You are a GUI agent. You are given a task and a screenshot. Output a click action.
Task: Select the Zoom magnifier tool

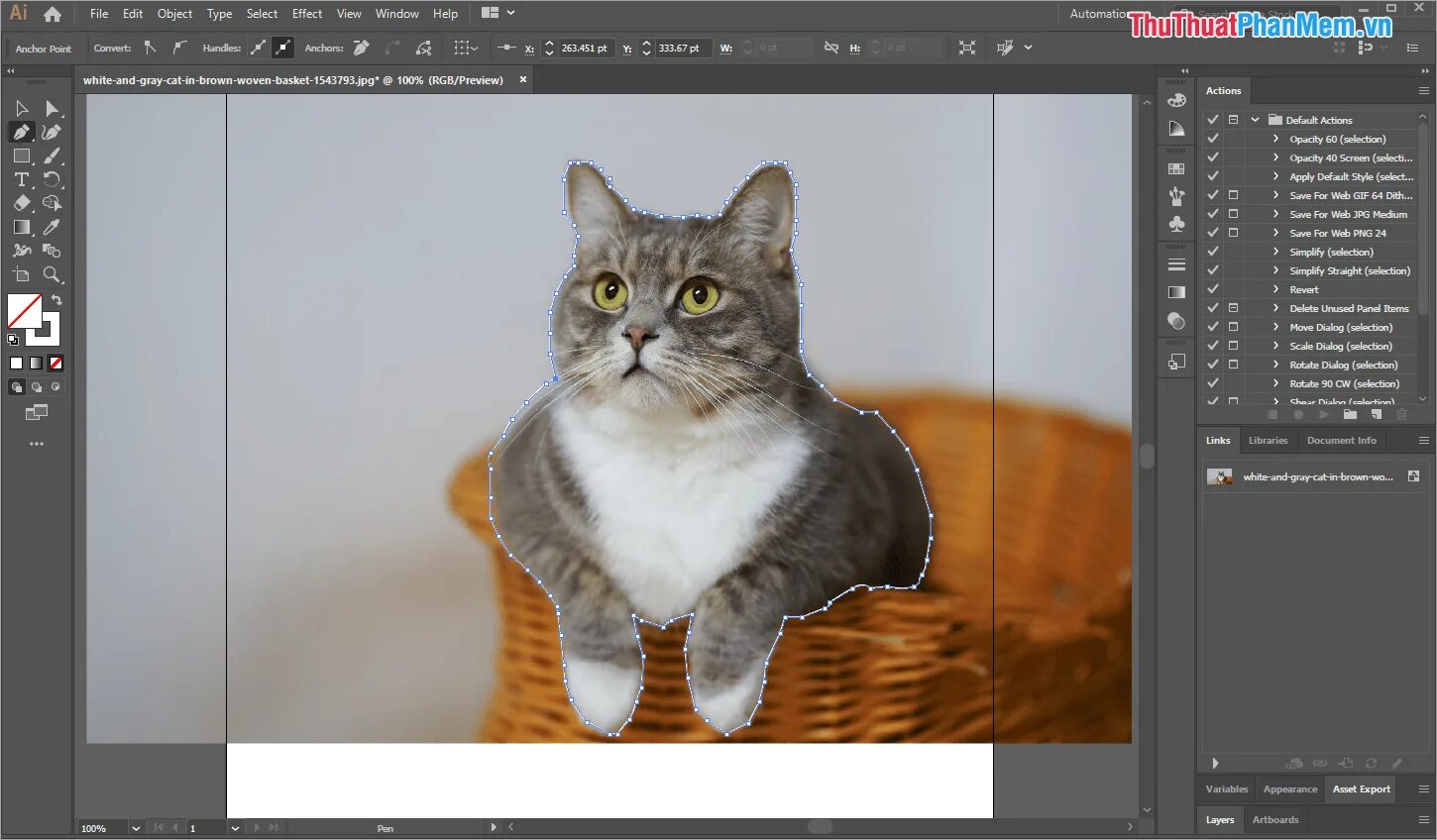point(52,274)
